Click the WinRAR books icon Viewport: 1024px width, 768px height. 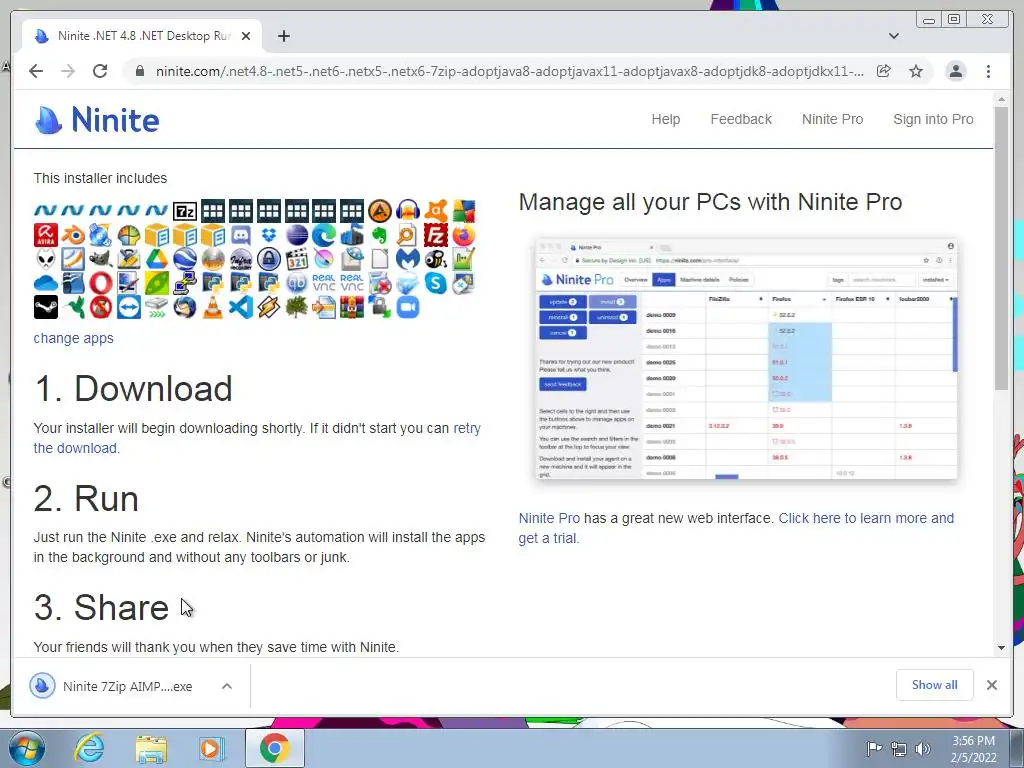352,307
